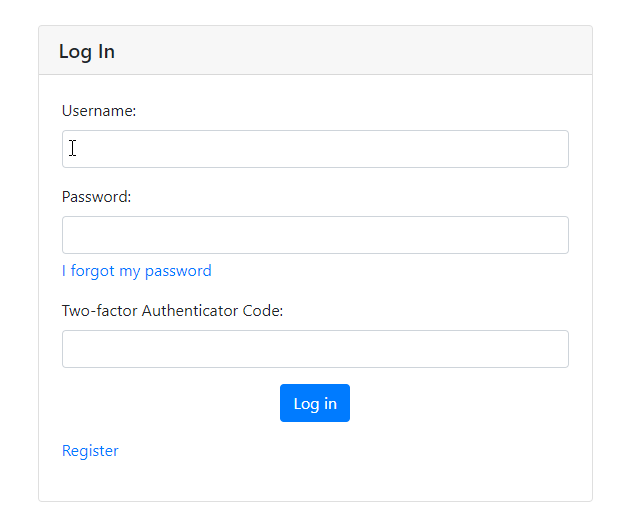Image resolution: width=634 pixels, height=521 pixels.
Task: Click the blue Log in button
Action: click(x=315, y=403)
